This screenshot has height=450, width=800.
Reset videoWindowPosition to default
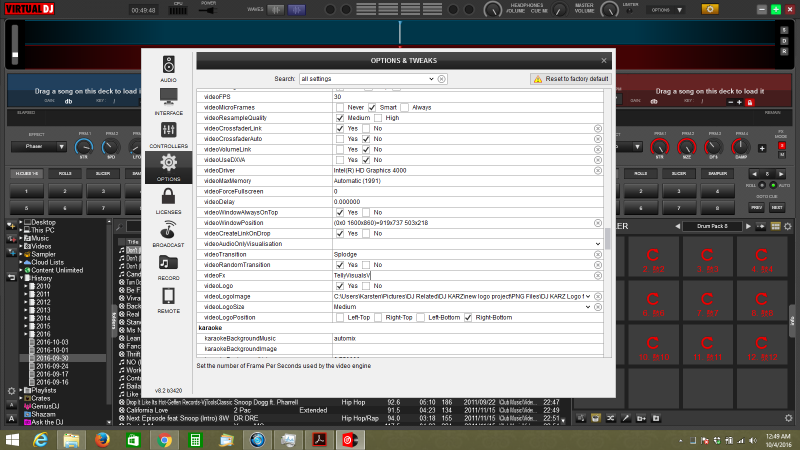click(598, 223)
